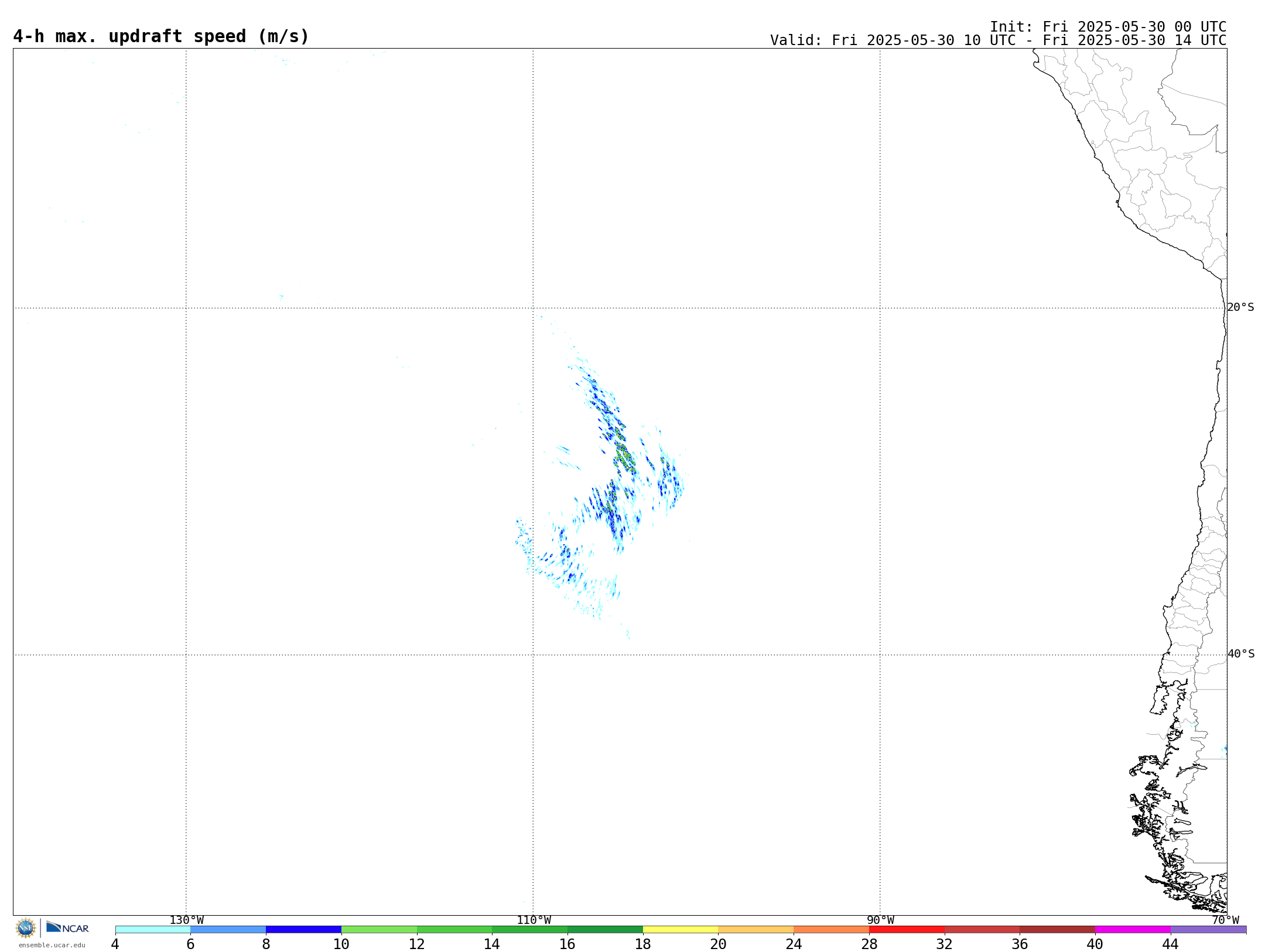Open the ensemble.ucar.edu text link
The image size is (1265, 952).
tap(52, 945)
